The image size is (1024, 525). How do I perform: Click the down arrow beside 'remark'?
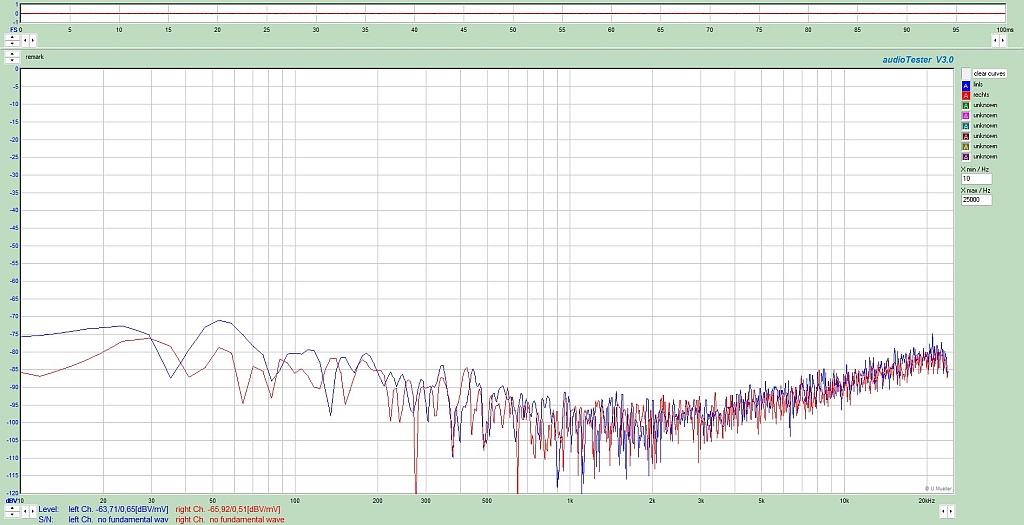coord(12,60)
